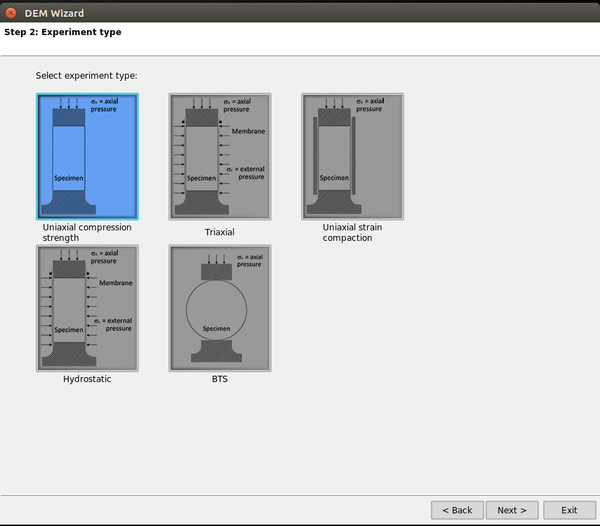Pick the Uniaxial strain compaction diagram
The width and height of the screenshot is (600, 526).
[352, 156]
